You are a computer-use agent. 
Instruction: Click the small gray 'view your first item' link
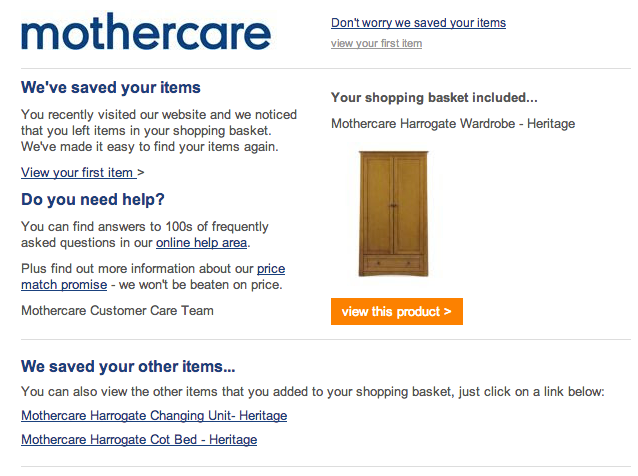376,43
